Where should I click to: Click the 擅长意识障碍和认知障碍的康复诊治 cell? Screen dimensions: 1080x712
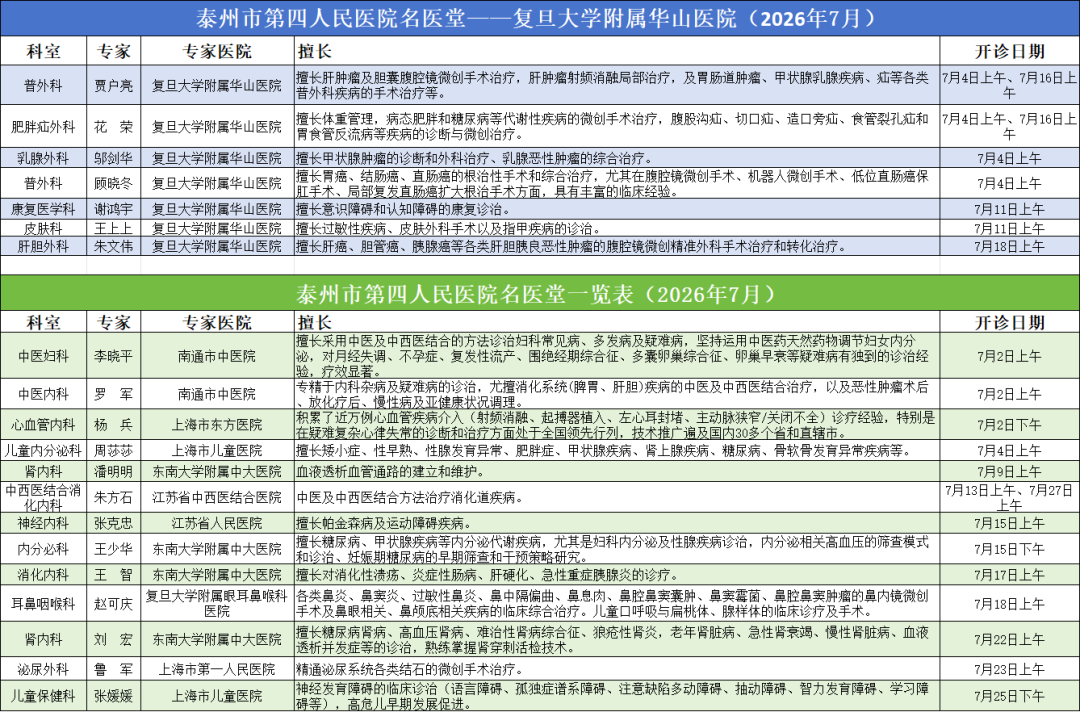[x=617, y=209]
